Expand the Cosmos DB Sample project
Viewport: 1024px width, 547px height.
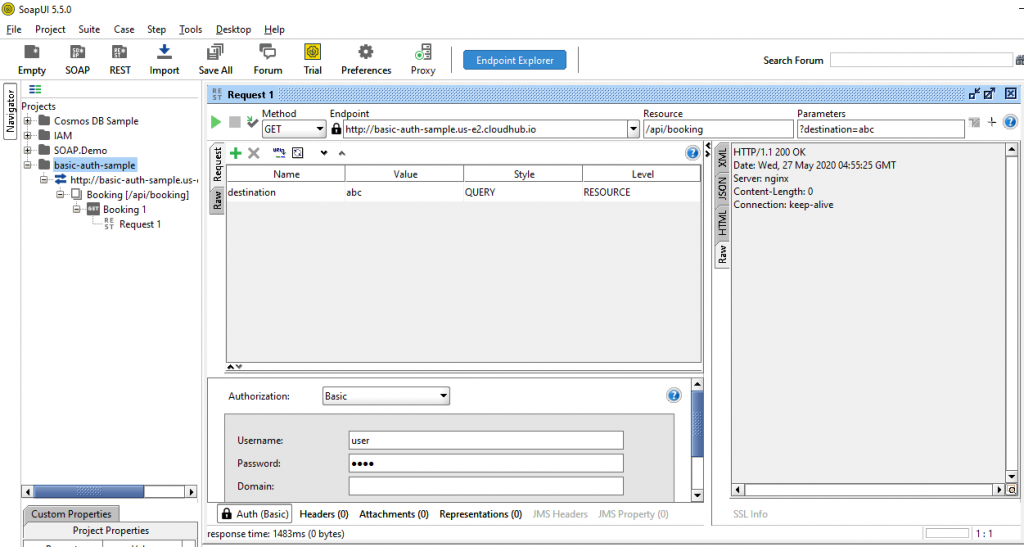(27, 121)
